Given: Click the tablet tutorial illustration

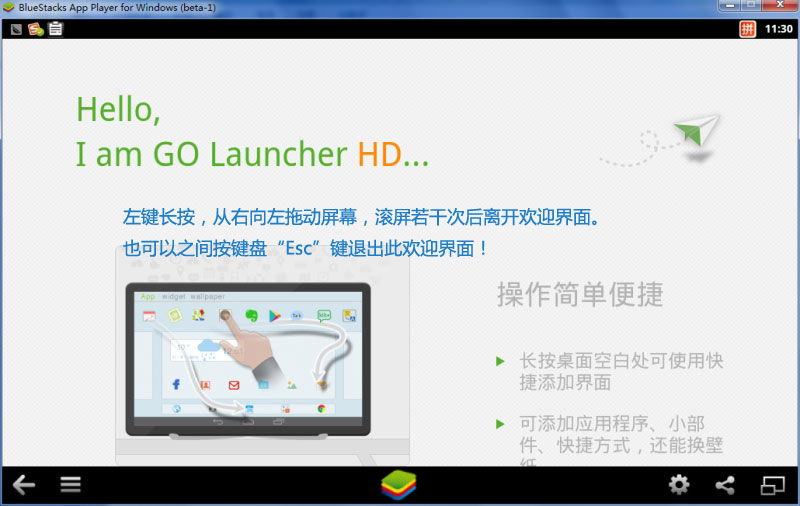Looking at the screenshot, I should (x=248, y=359).
